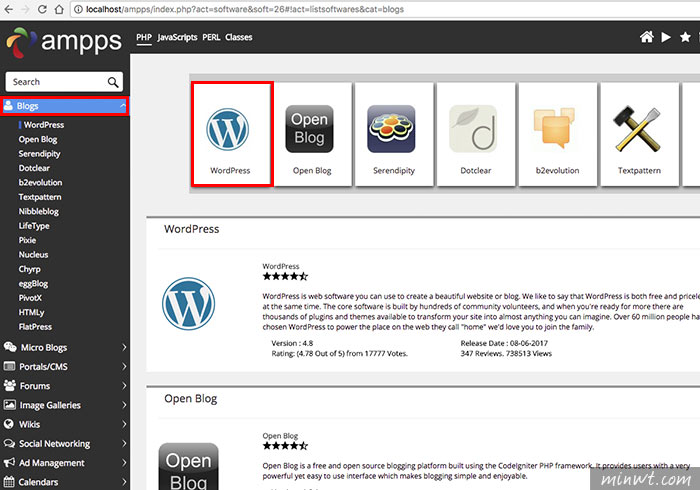Select Chyrp in the sidebar
This screenshot has height=490, width=700.
point(29,269)
